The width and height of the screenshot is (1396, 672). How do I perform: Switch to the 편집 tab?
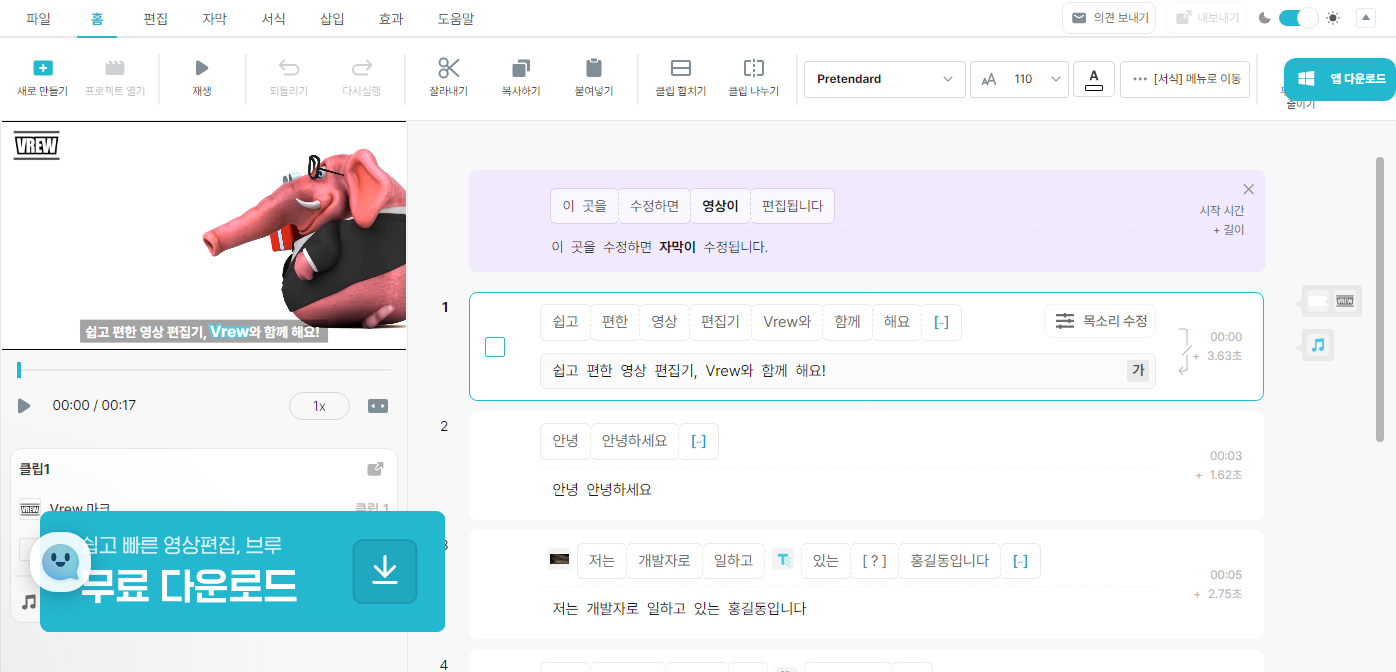click(155, 18)
